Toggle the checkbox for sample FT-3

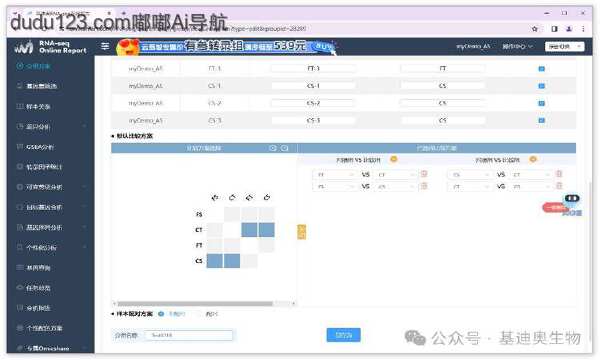click(541, 69)
